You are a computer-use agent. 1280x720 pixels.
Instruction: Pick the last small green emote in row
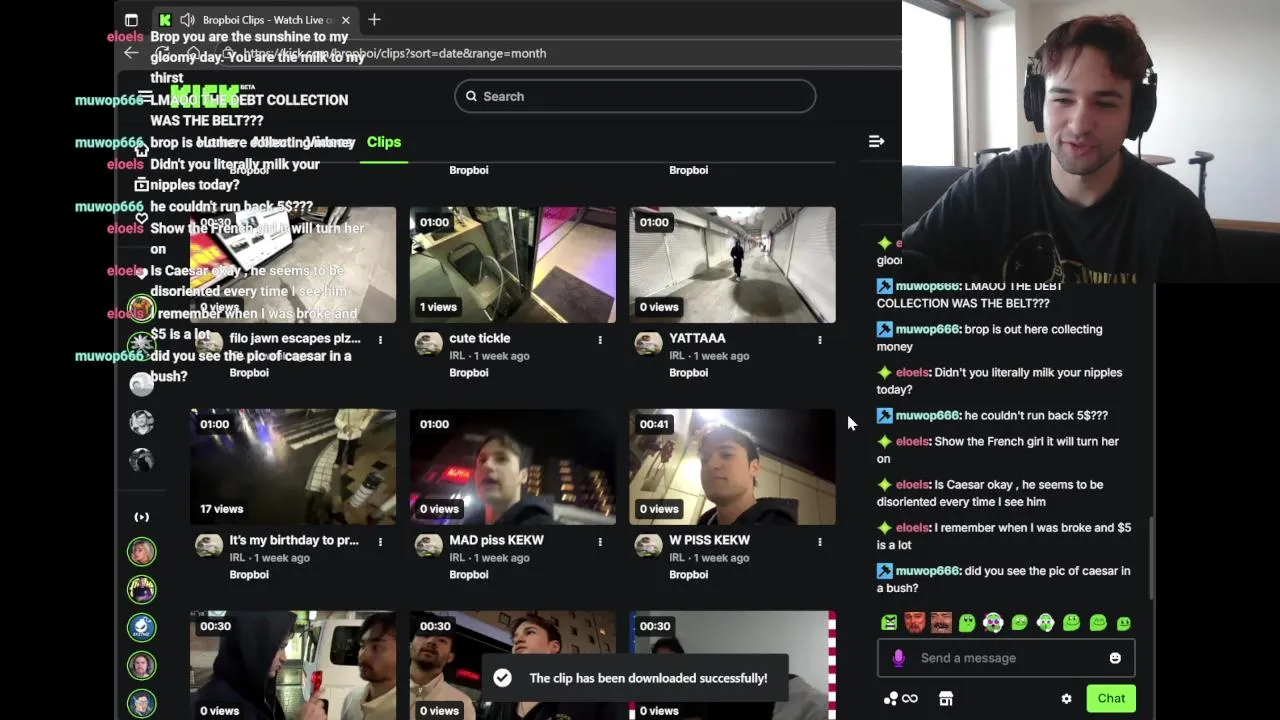[x=1124, y=623]
